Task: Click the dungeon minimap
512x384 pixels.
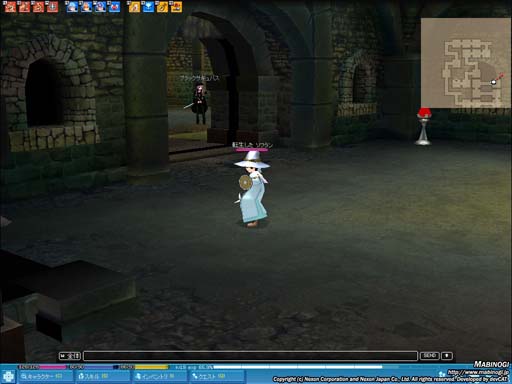Action: [x=466, y=63]
